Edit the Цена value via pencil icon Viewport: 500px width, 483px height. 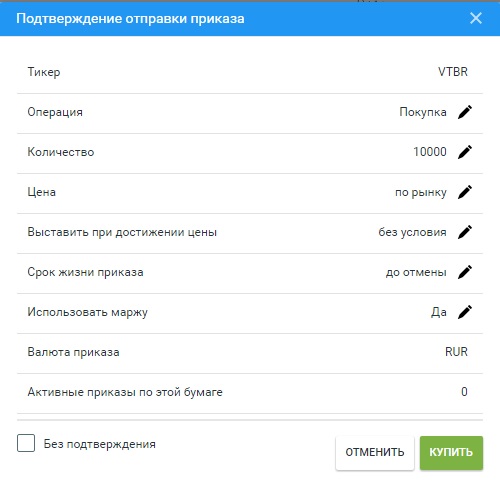click(465, 192)
